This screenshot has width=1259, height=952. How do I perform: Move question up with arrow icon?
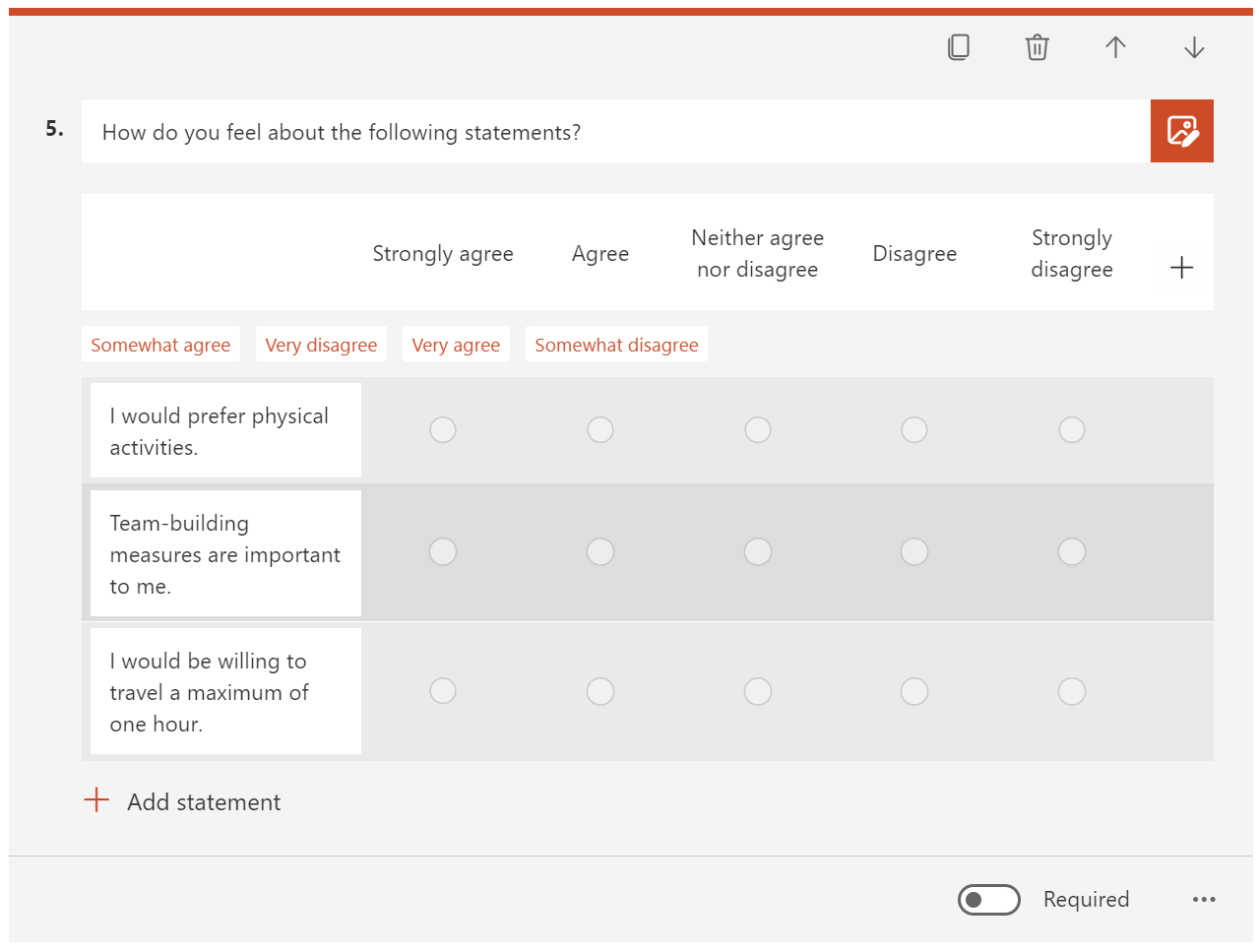[1115, 47]
